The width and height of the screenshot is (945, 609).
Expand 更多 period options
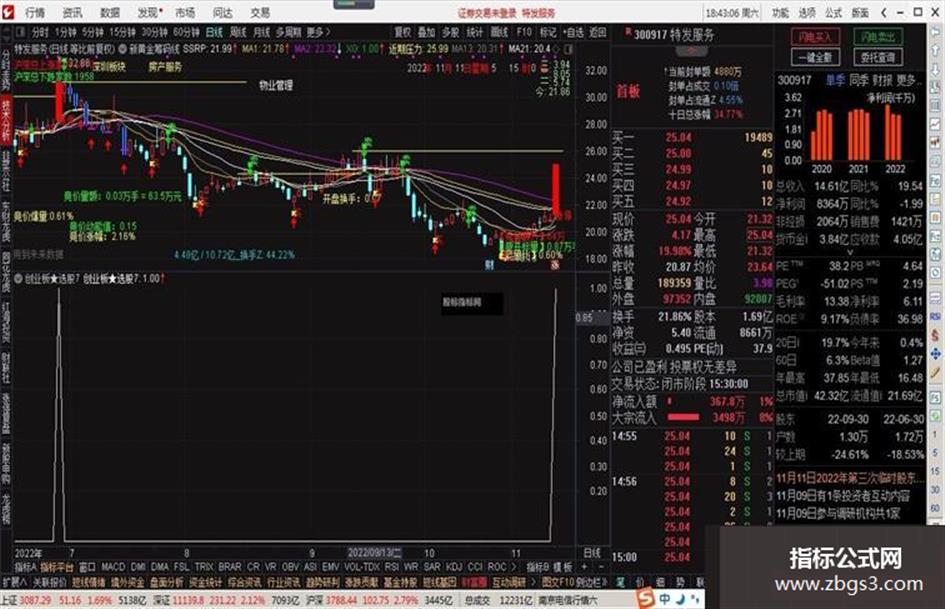coord(318,32)
